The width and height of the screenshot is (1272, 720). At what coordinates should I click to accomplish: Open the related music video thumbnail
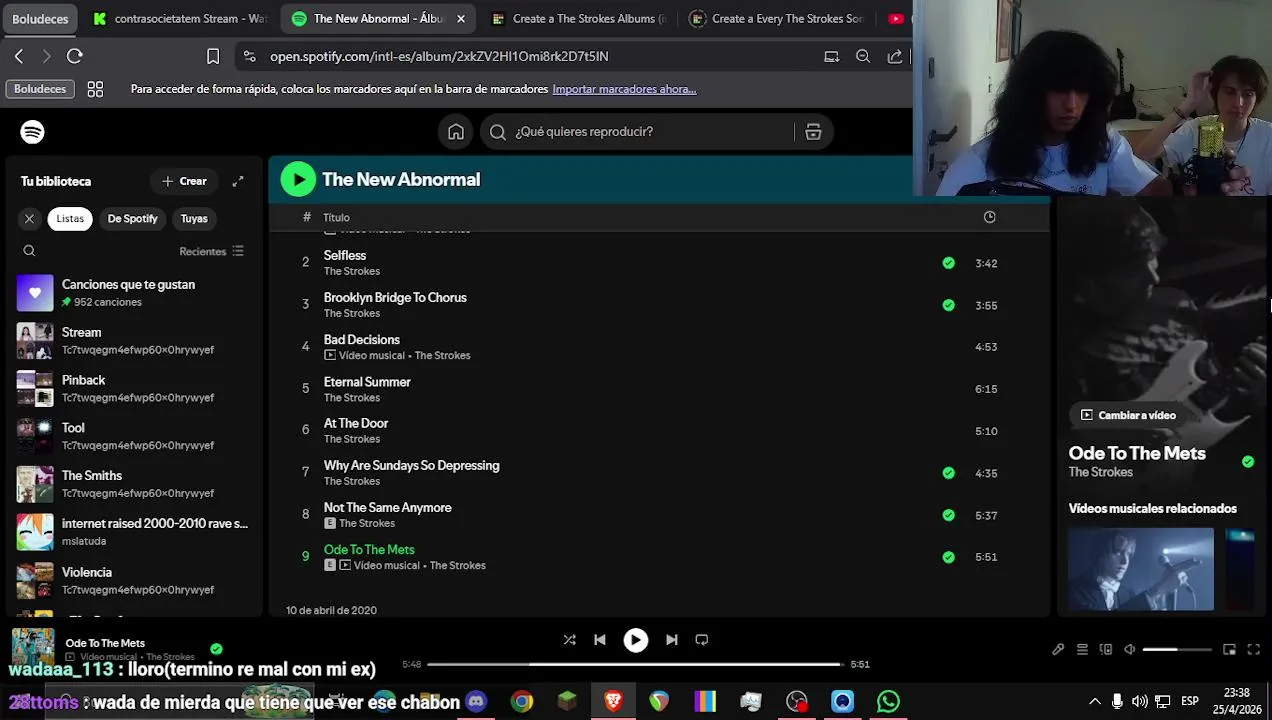[1141, 569]
